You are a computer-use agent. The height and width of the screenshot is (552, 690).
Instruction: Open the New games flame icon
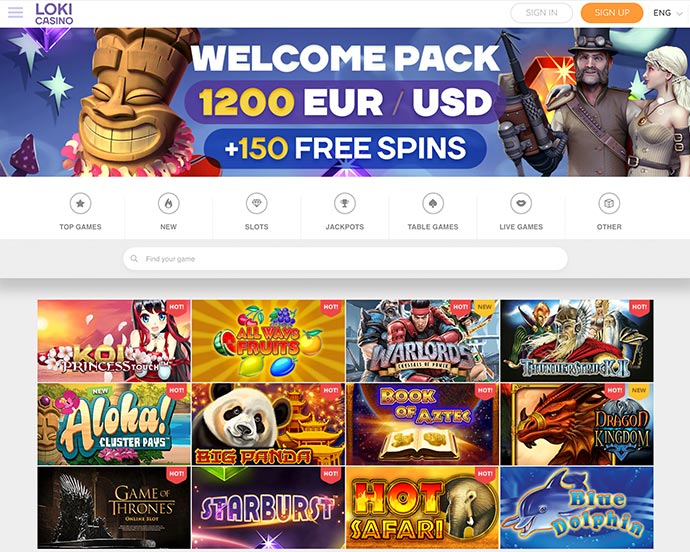(169, 203)
